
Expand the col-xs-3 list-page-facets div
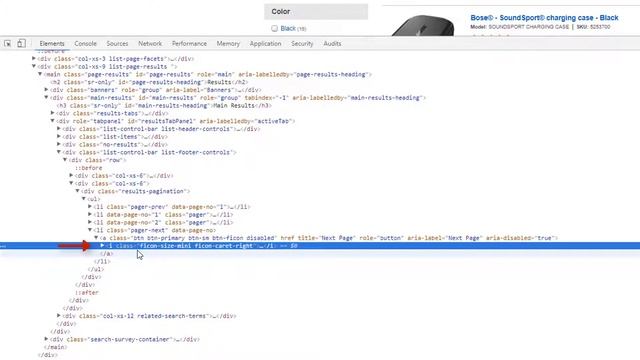point(34,58)
